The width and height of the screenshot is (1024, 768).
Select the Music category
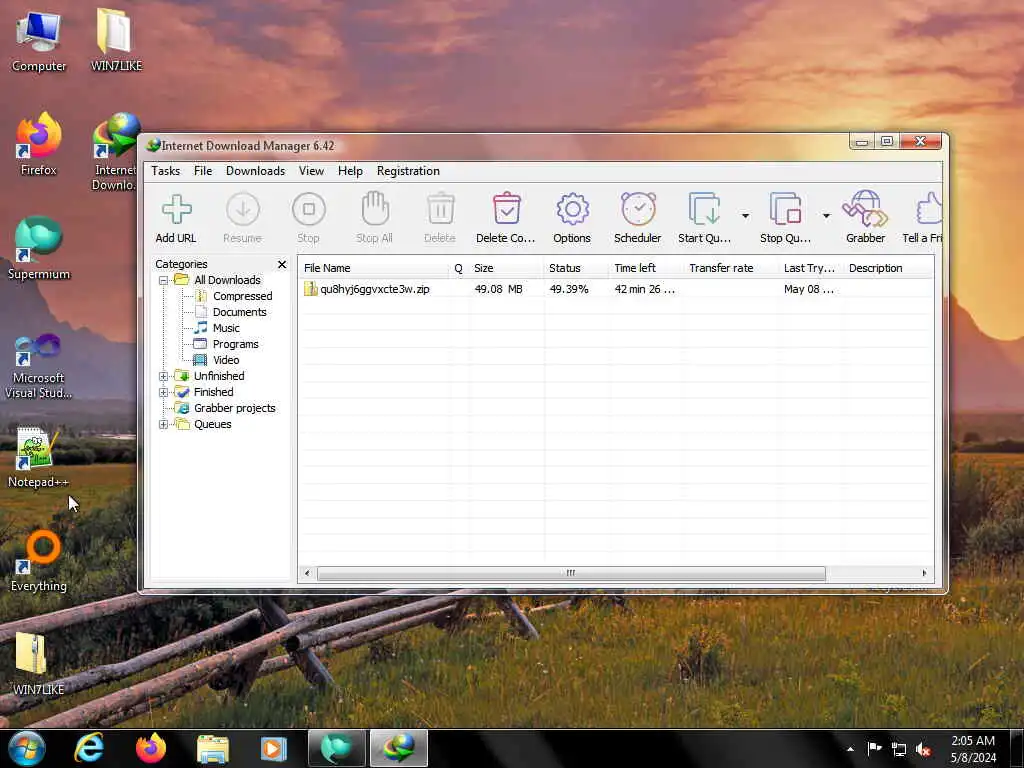[226, 328]
